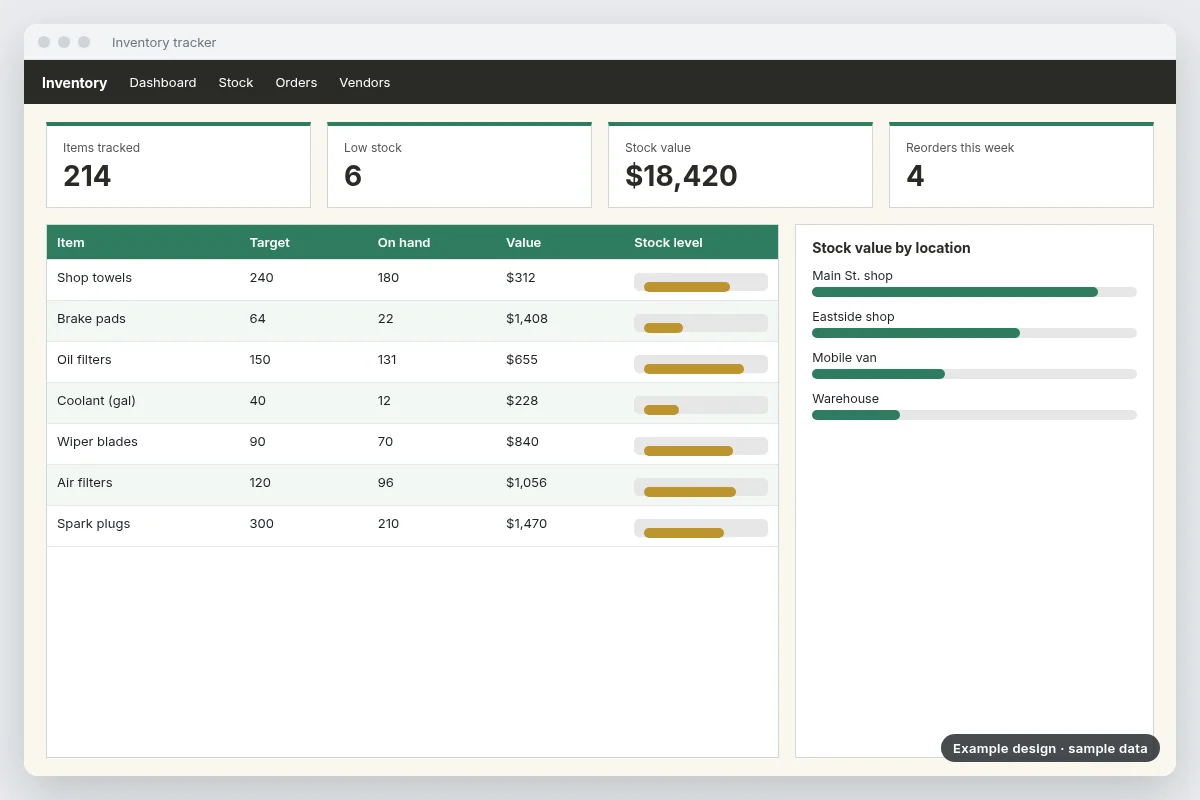Click the Main St. shop label
This screenshot has height=800, width=1200.
pyautogui.click(x=852, y=276)
